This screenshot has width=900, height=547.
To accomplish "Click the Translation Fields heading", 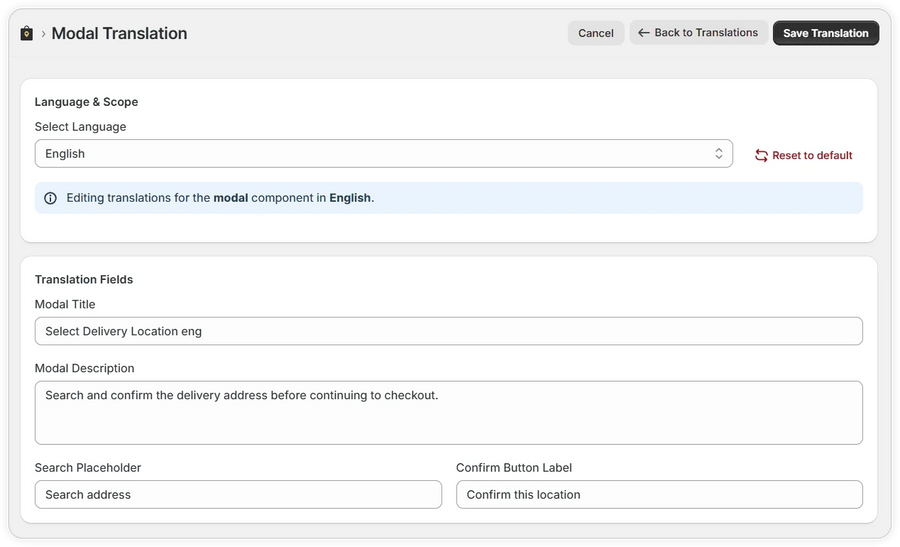I will (x=84, y=280).
